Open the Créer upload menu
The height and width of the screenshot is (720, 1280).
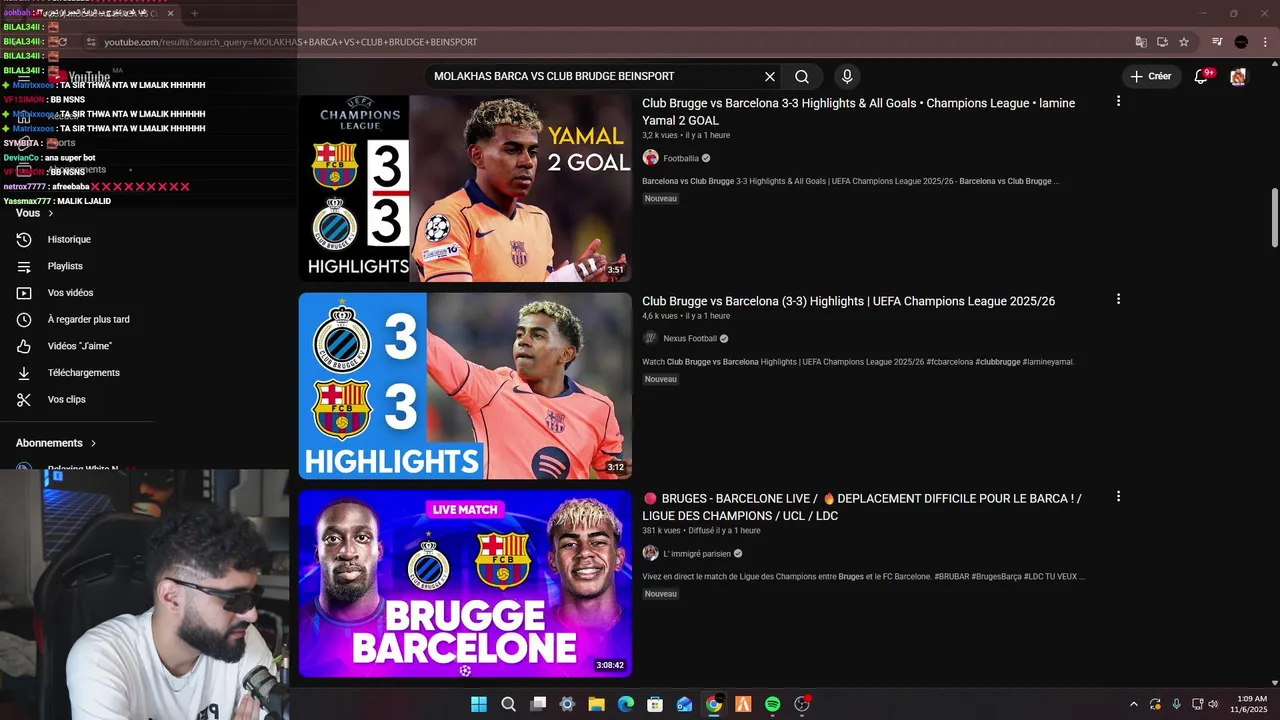pyautogui.click(x=1151, y=76)
